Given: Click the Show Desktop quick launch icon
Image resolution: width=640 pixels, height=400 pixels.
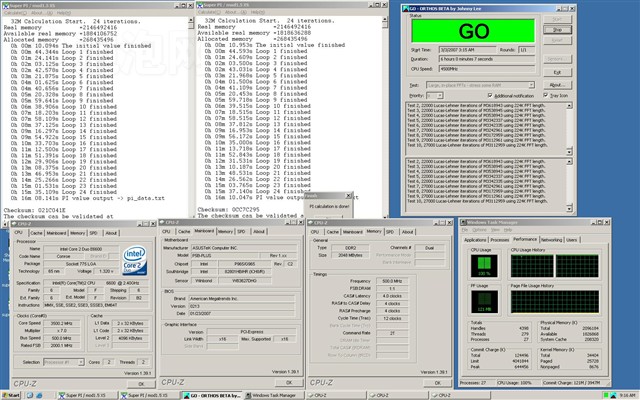Looking at the screenshot, I should click(30, 395).
